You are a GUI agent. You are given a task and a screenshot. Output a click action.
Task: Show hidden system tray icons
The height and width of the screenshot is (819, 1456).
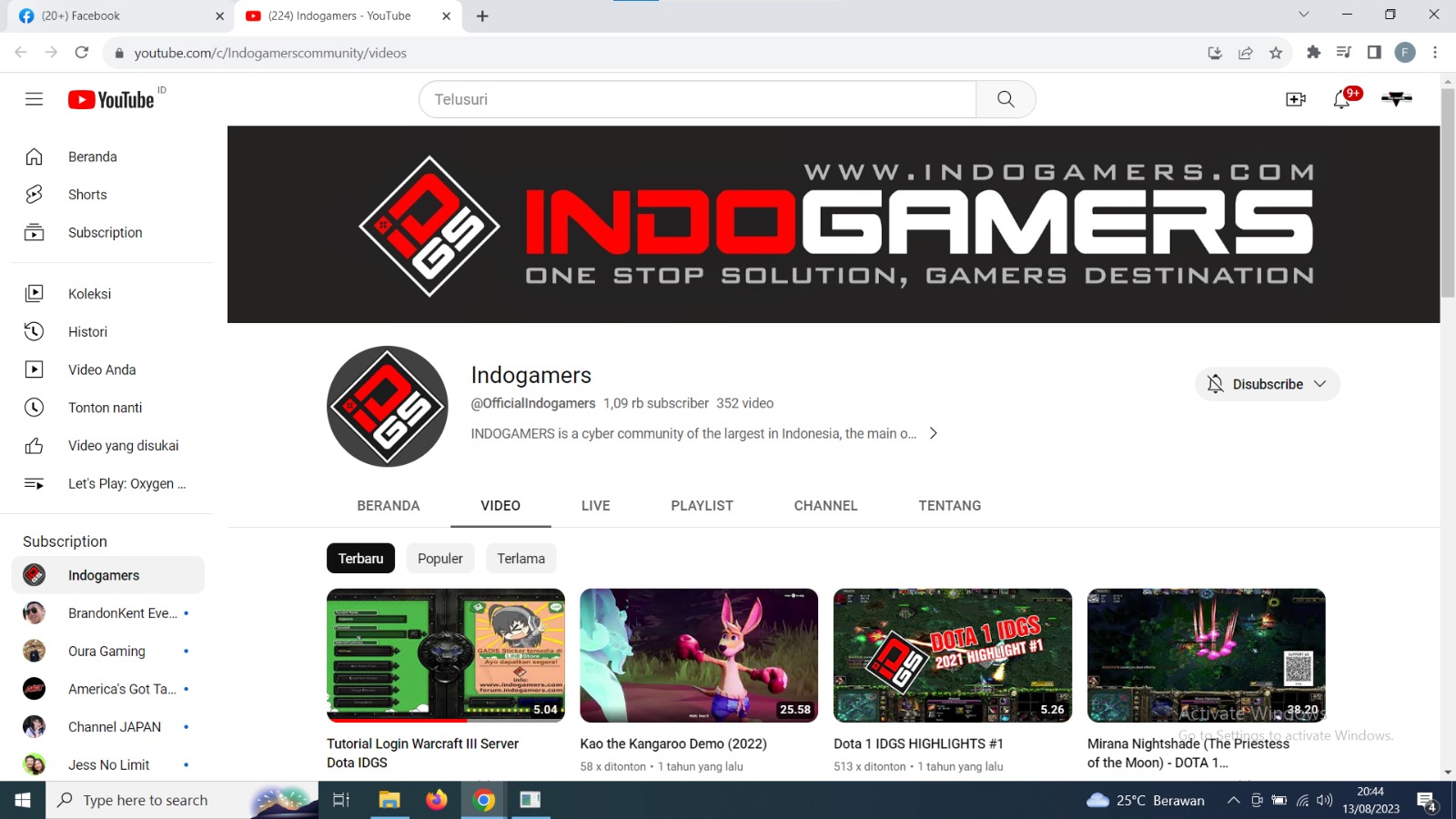[x=1233, y=801]
